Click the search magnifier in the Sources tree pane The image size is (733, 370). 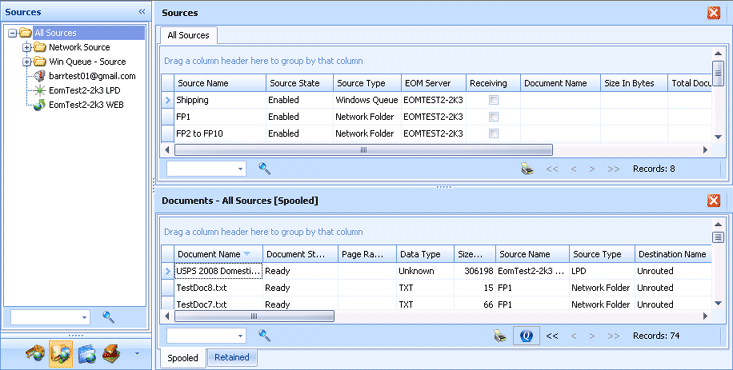[x=108, y=317]
